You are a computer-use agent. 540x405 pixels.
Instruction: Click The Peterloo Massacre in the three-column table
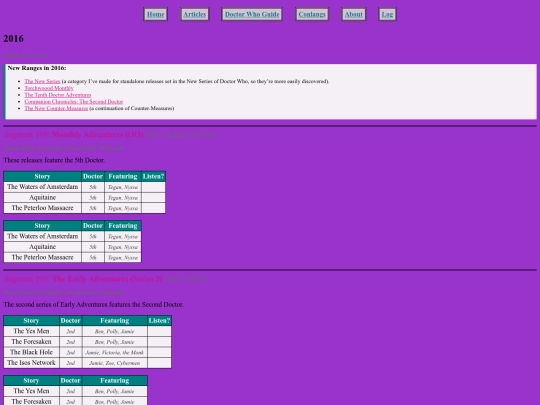pyautogui.click(x=43, y=257)
